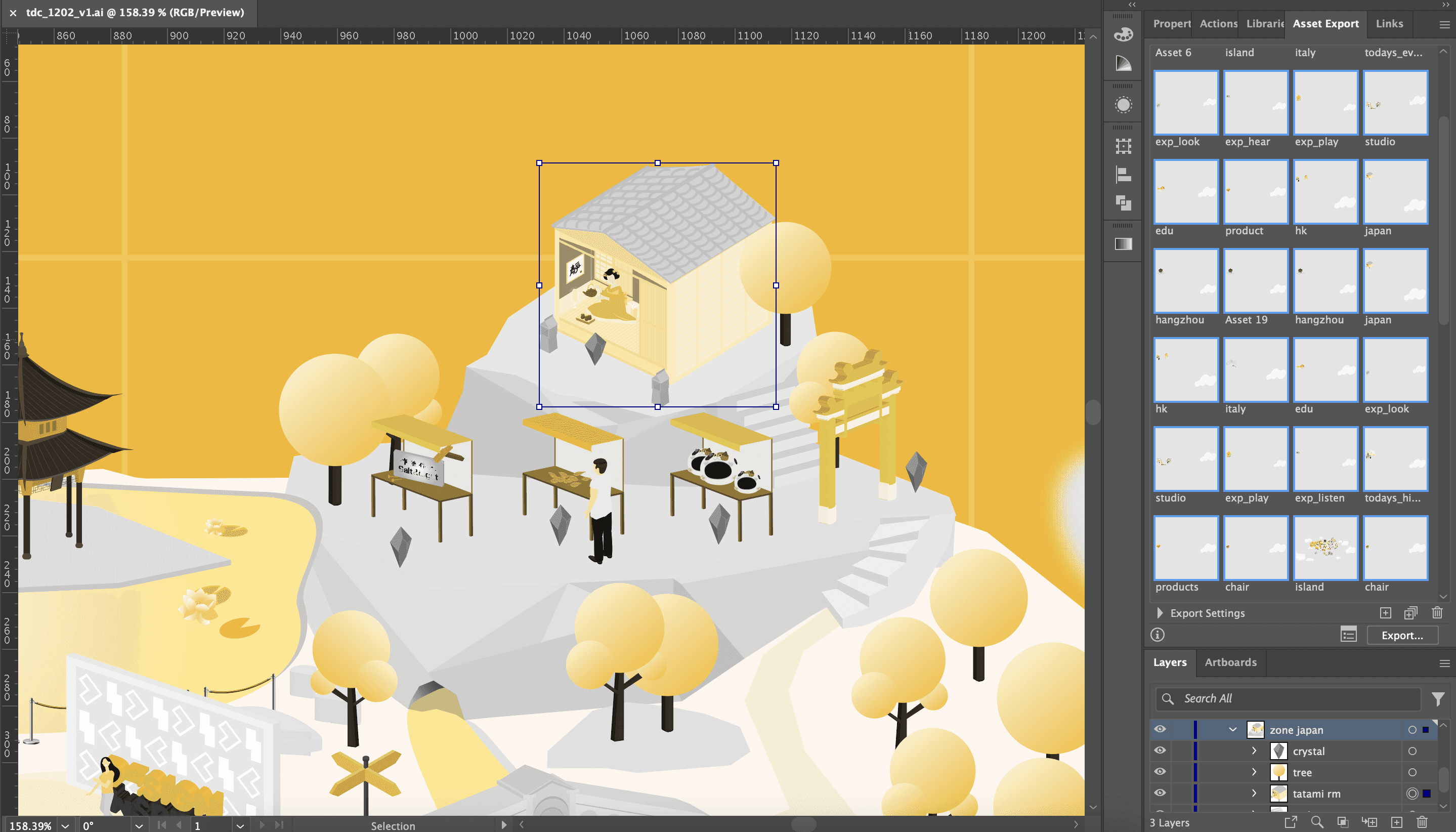Open the Align panel icon
1456x832 pixels.
click(x=1123, y=174)
